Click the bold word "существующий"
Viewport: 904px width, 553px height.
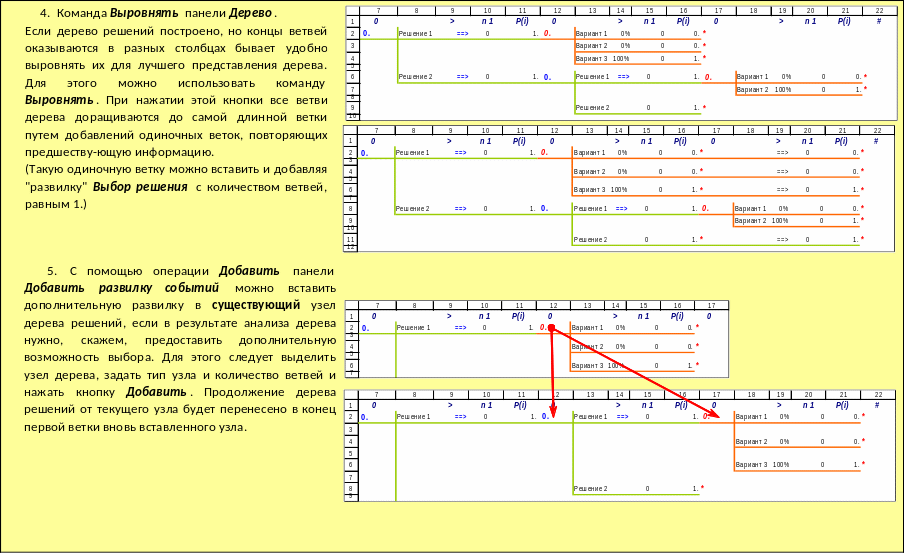point(256,305)
